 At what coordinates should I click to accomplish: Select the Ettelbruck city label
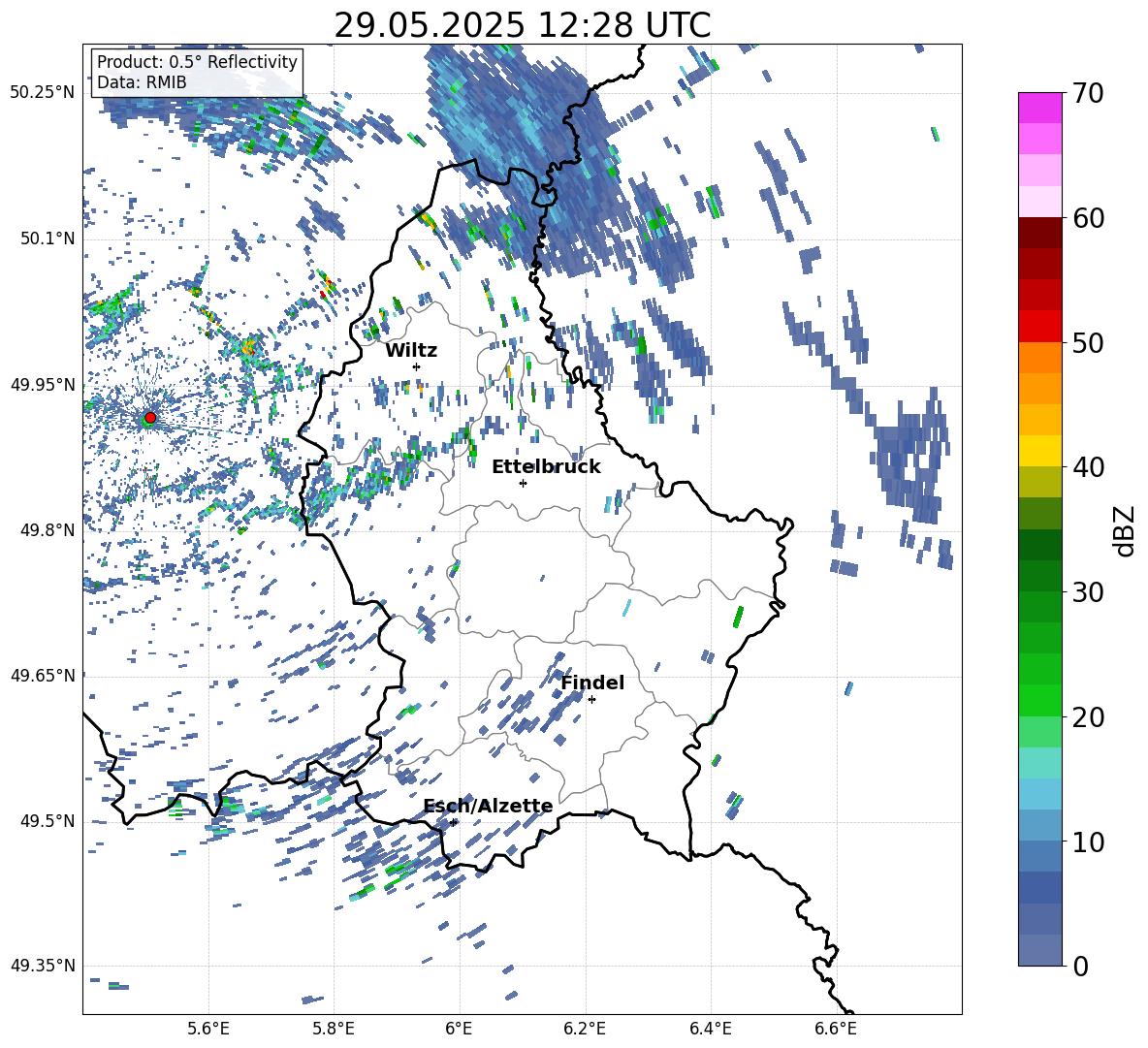coord(546,467)
